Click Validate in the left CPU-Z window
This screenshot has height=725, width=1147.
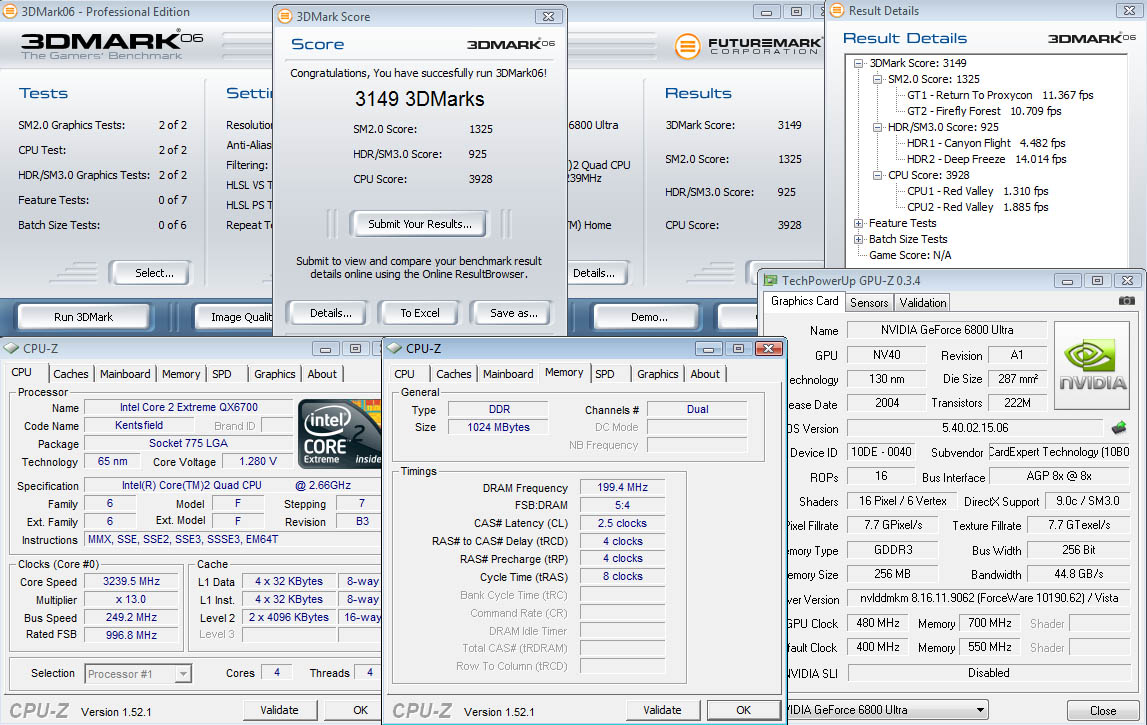click(x=279, y=710)
